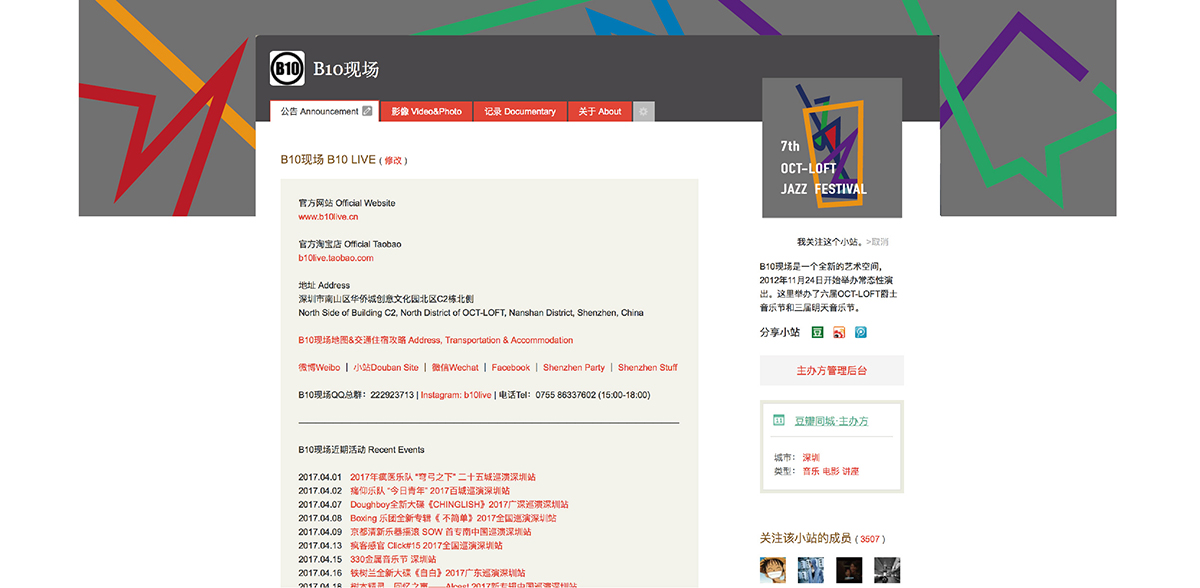
Task: Share the site via the green Douban icon
Action: tap(817, 332)
